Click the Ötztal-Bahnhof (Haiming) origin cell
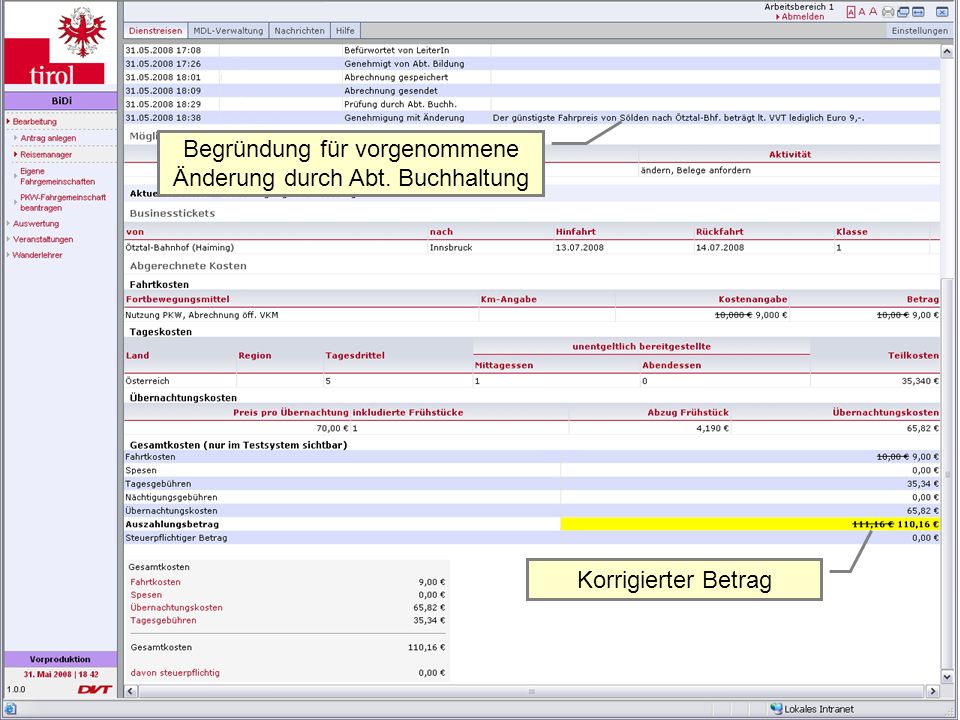 pyautogui.click(x=179, y=247)
